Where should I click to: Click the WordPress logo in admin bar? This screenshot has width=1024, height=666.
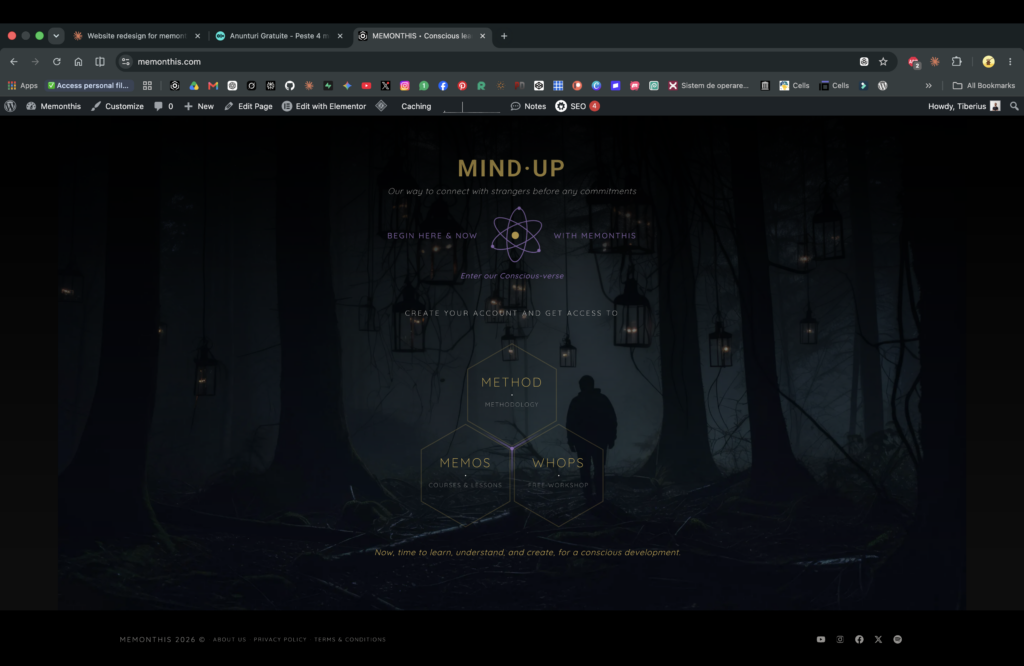click(10, 106)
